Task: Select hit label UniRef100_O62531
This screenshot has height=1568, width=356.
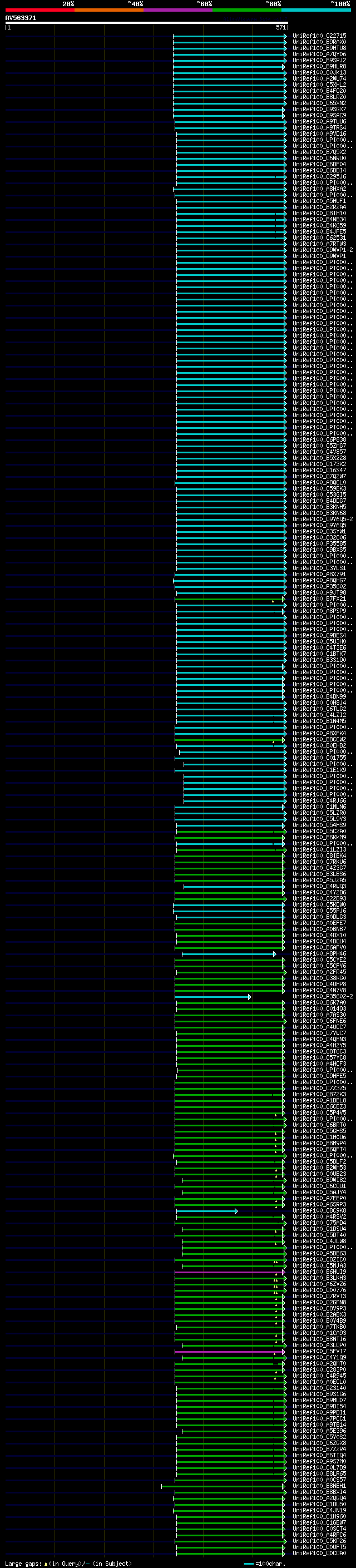Action: coord(319,238)
